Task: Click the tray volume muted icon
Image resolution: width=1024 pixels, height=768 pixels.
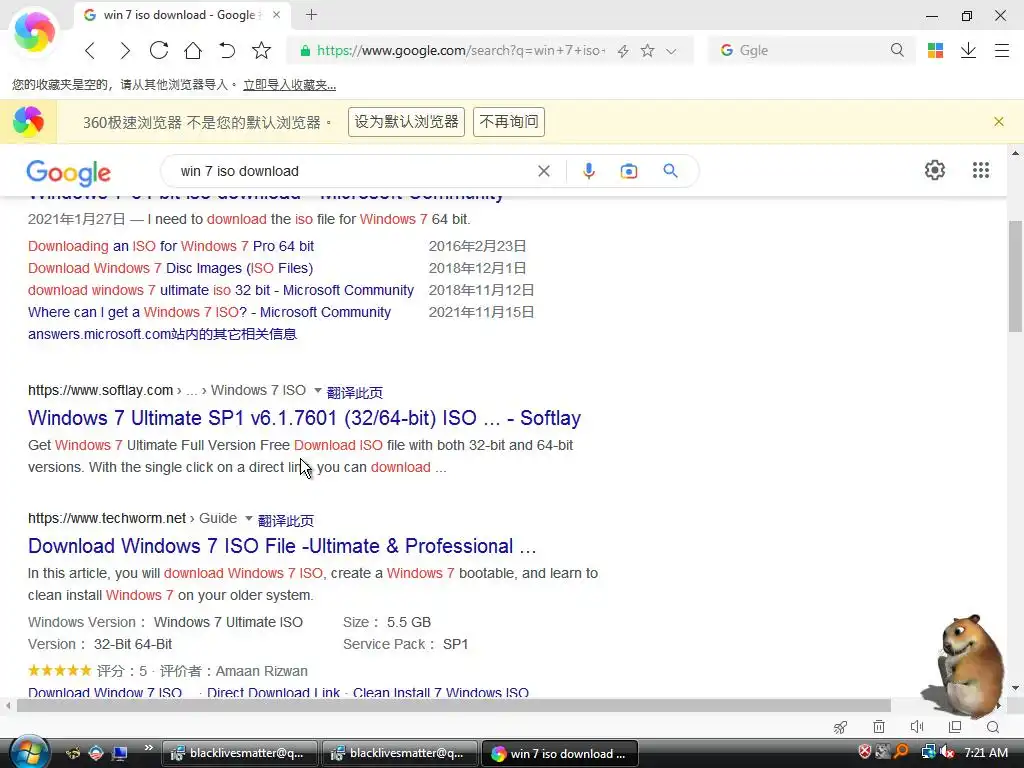Action: (948, 752)
